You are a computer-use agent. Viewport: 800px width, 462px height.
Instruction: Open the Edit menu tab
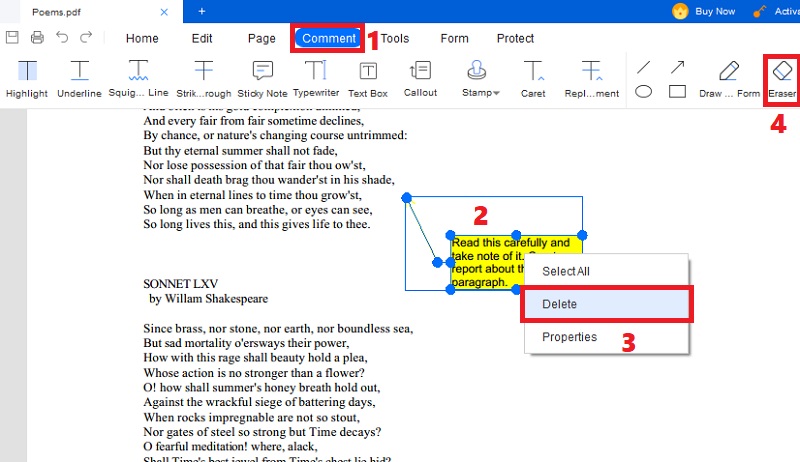[x=202, y=38]
